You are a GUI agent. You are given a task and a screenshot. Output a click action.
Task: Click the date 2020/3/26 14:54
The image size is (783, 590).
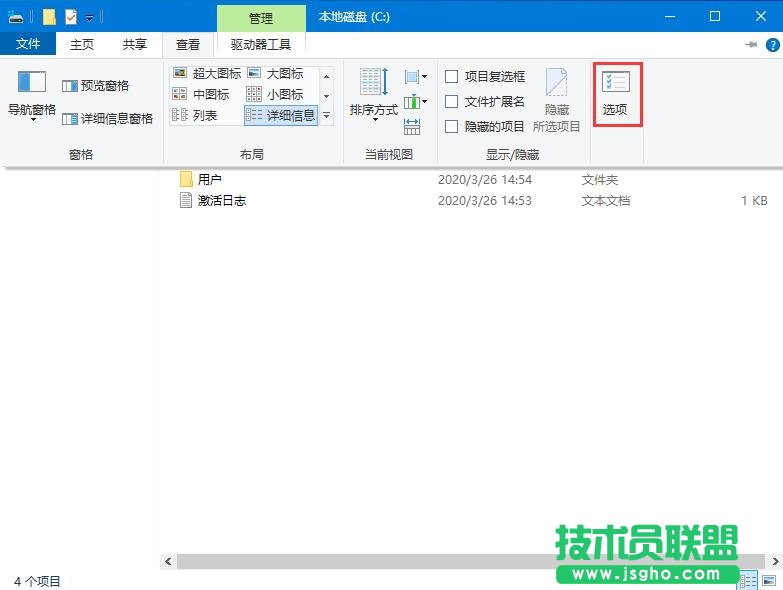pyautogui.click(x=485, y=180)
